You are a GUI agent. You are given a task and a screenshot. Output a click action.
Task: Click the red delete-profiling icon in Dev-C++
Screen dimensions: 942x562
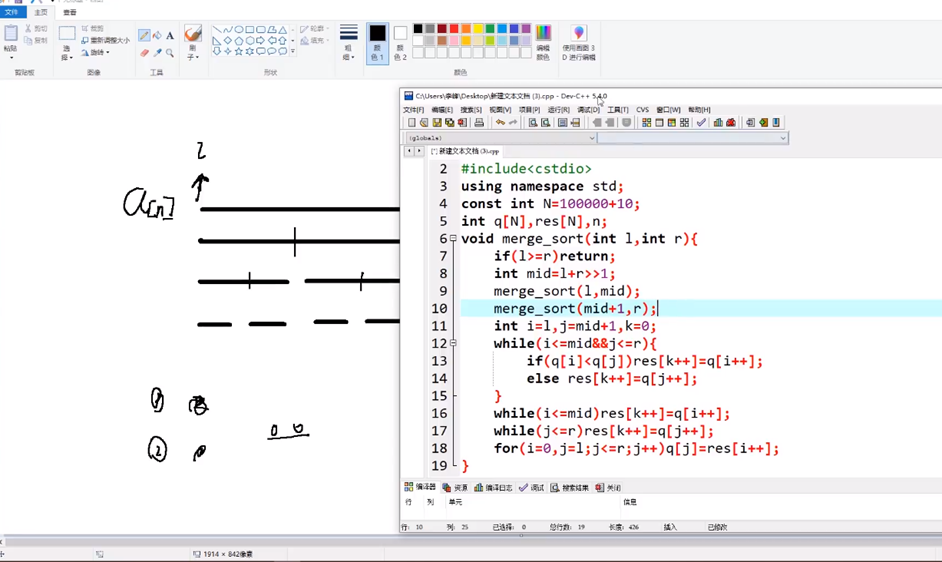[x=731, y=123]
